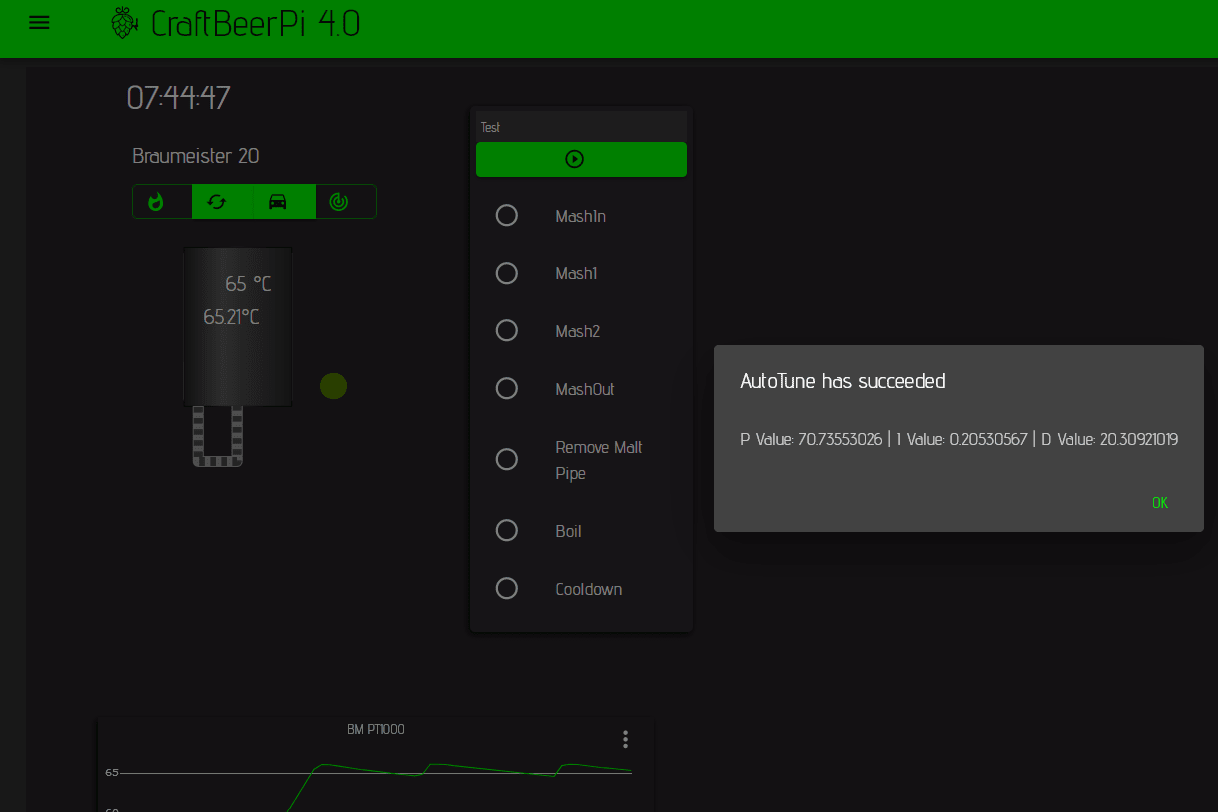Screen dimensions: 1218x812
Task: Click the MashIn step label
Action: click(x=581, y=216)
